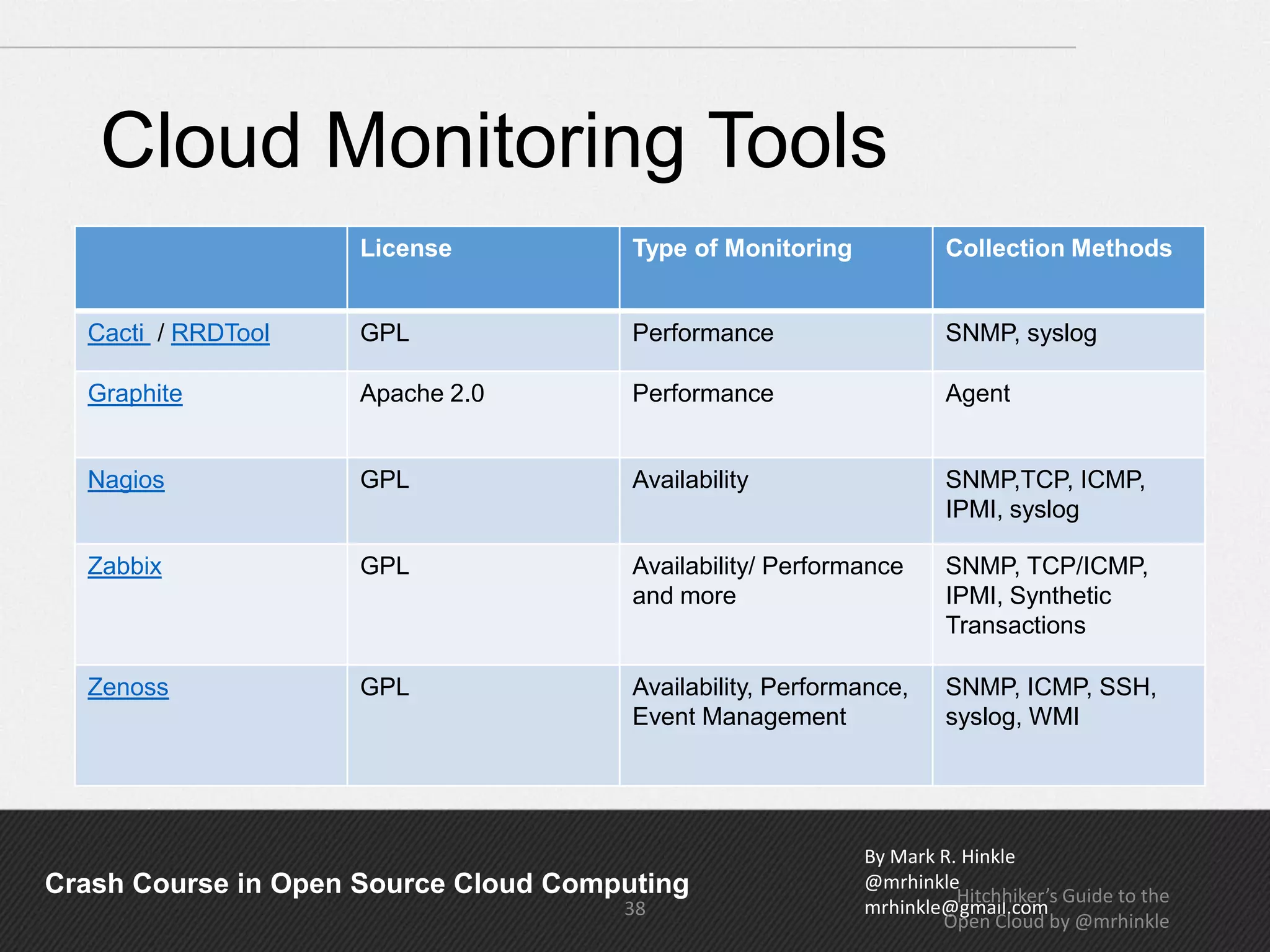Click the slide number 38

[x=634, y=909]
